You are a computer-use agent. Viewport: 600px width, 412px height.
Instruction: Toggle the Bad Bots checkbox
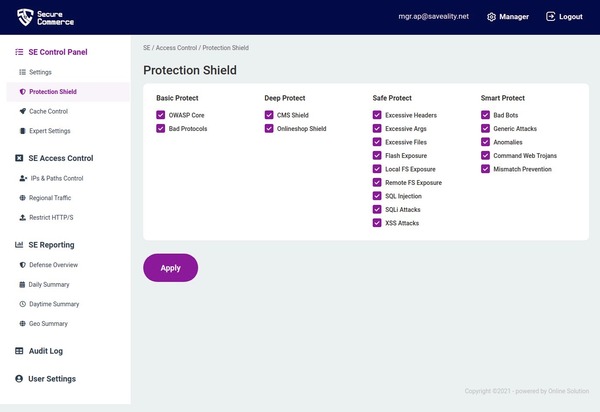pos(485,115)
